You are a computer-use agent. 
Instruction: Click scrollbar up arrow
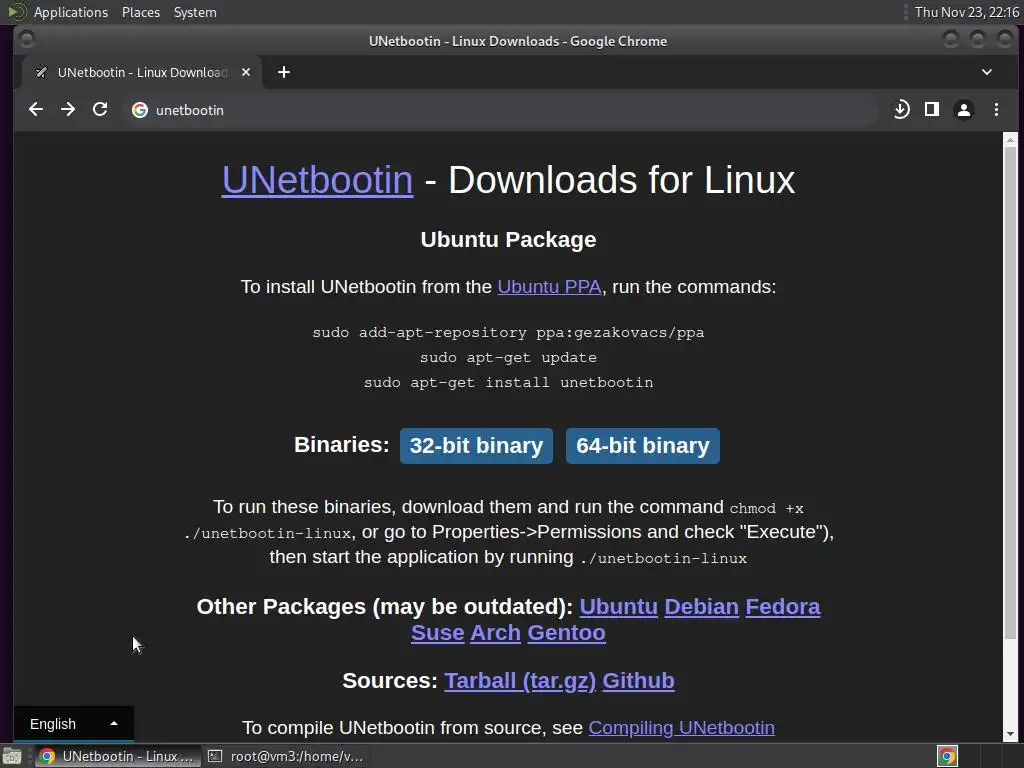click(1010, 139)
